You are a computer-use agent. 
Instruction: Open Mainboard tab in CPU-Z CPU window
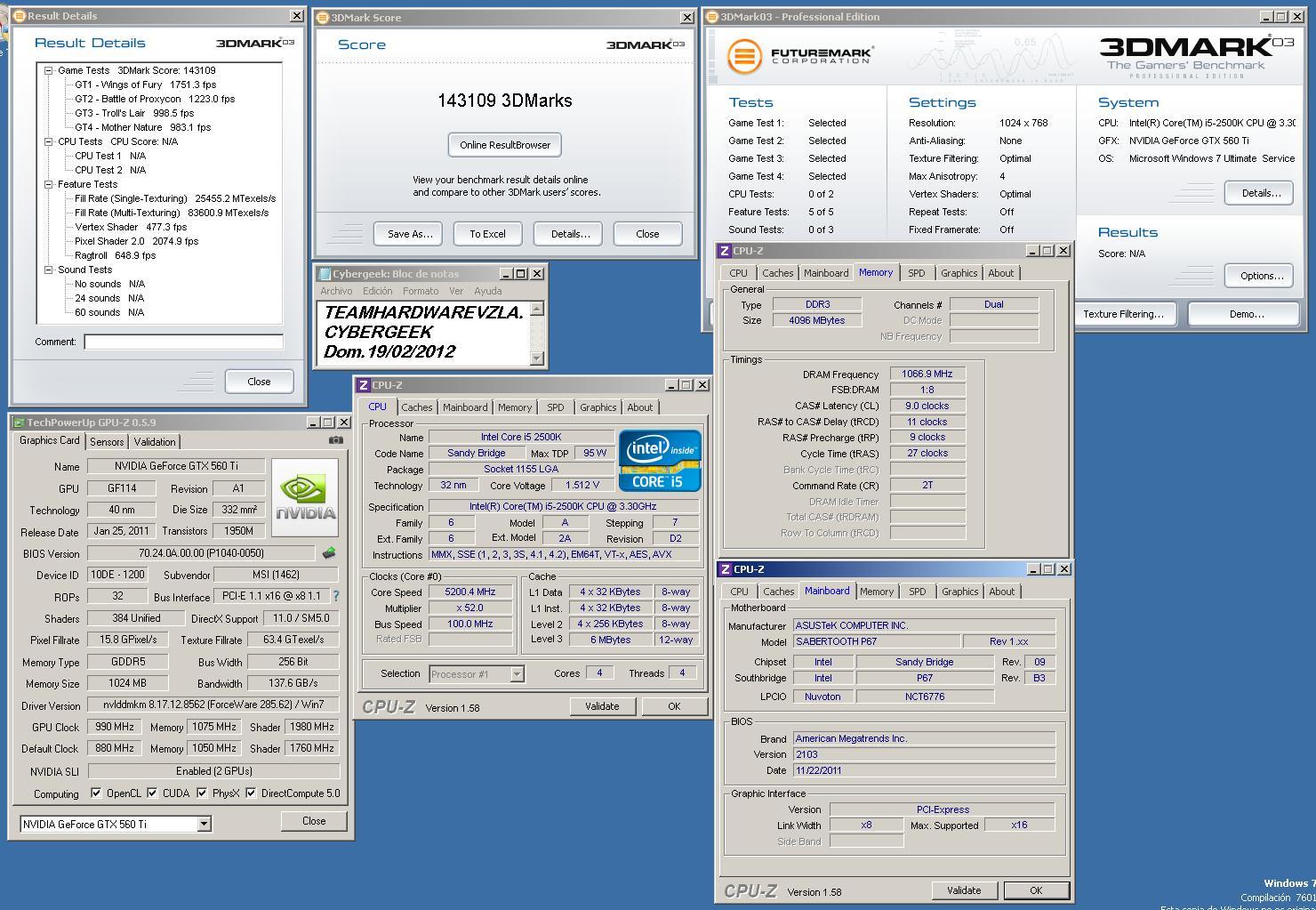coord(465,407)
